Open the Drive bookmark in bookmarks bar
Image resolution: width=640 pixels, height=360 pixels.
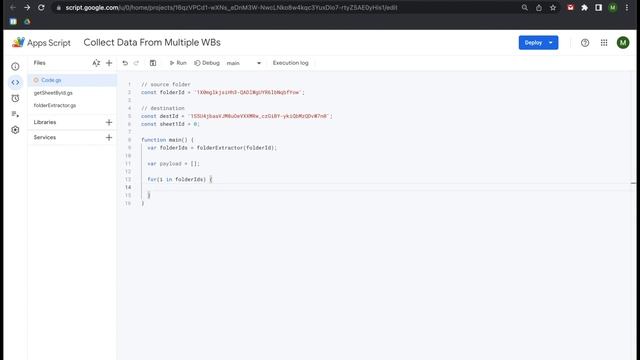[27, 21]
